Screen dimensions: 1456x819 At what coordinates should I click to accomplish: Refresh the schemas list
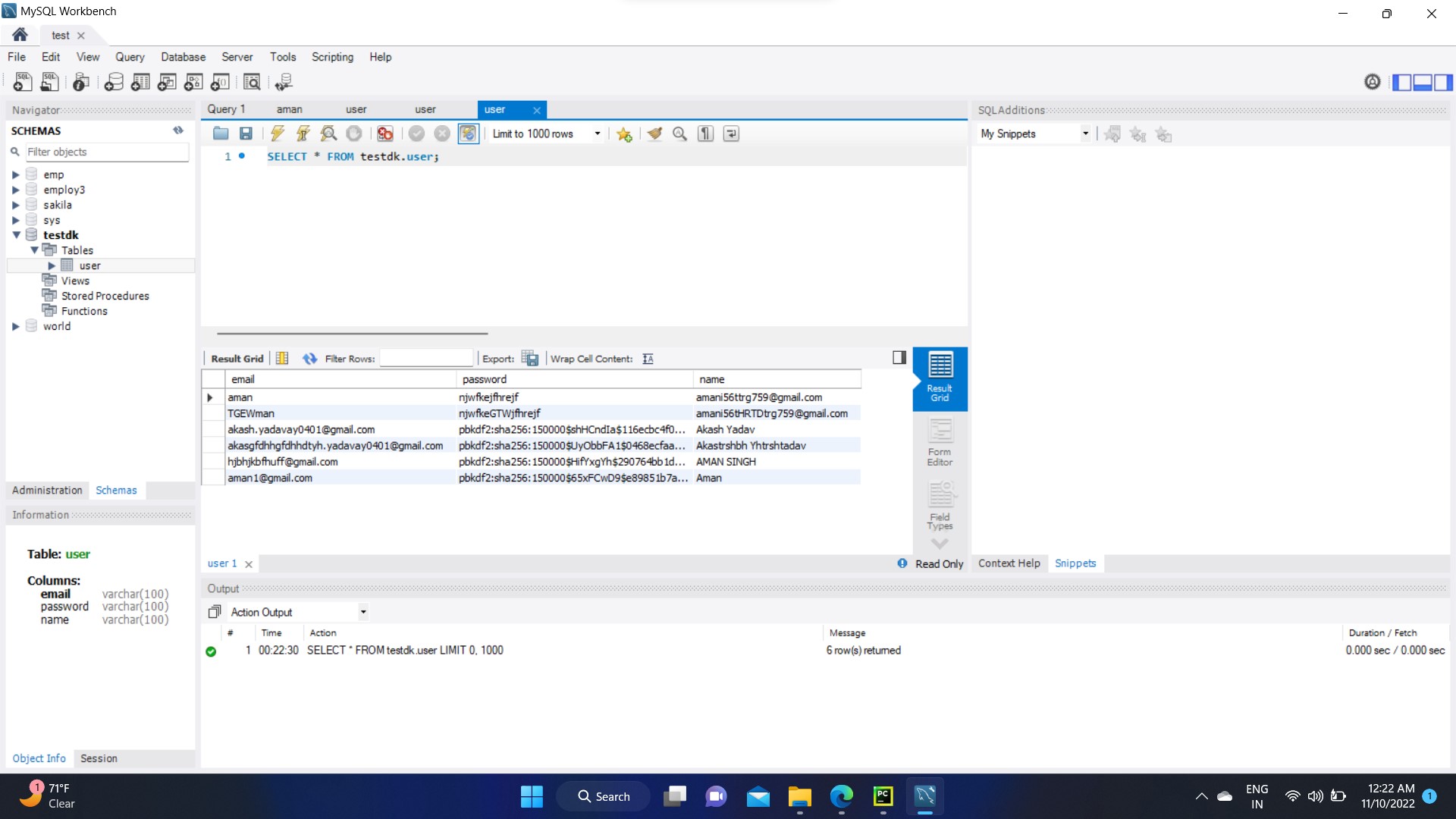[178, 130]
